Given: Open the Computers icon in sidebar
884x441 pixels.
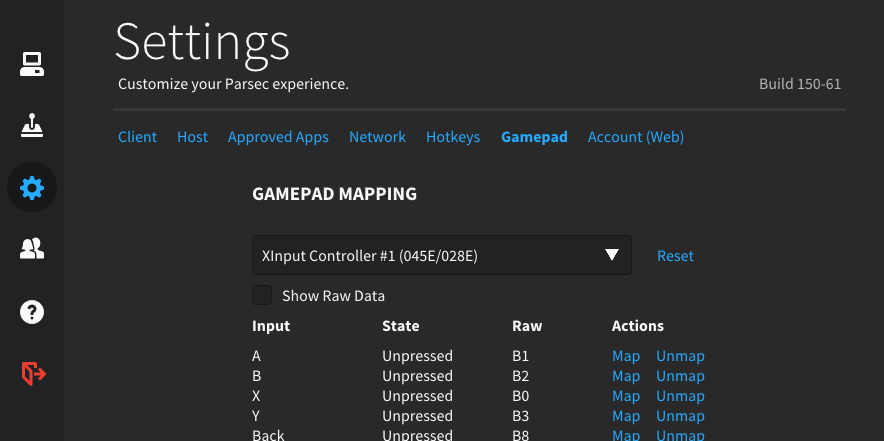Looking at the screenshot, I should pyautogui.click(x=32, y=65).
